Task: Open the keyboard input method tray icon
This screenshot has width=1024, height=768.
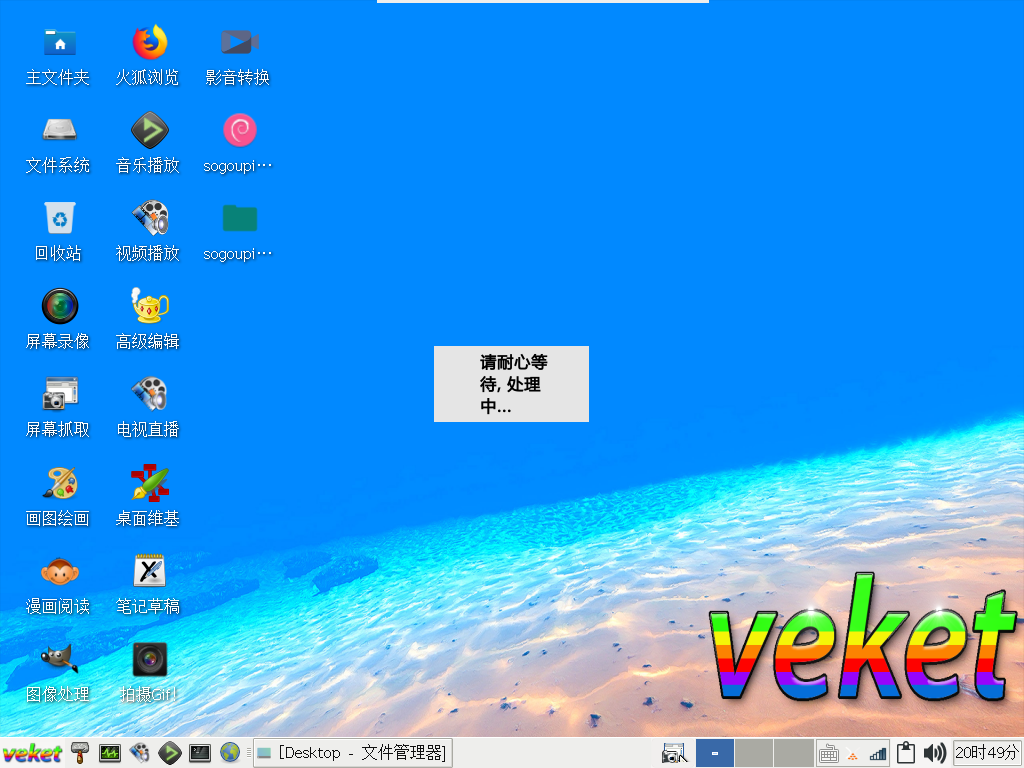Action: pyautogui.click(x=829, y=754)
